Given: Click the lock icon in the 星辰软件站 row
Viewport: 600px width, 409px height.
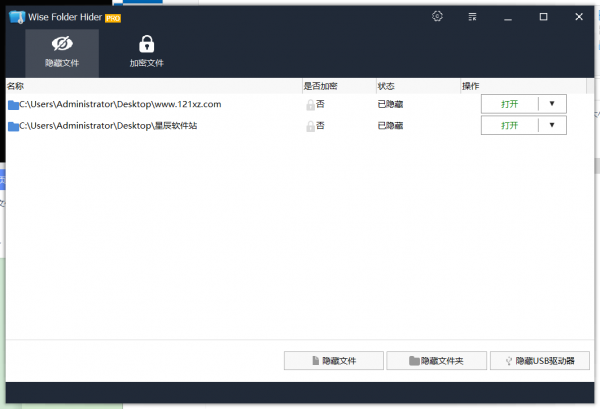Looking at the screenshot, I should coord(310,126).
